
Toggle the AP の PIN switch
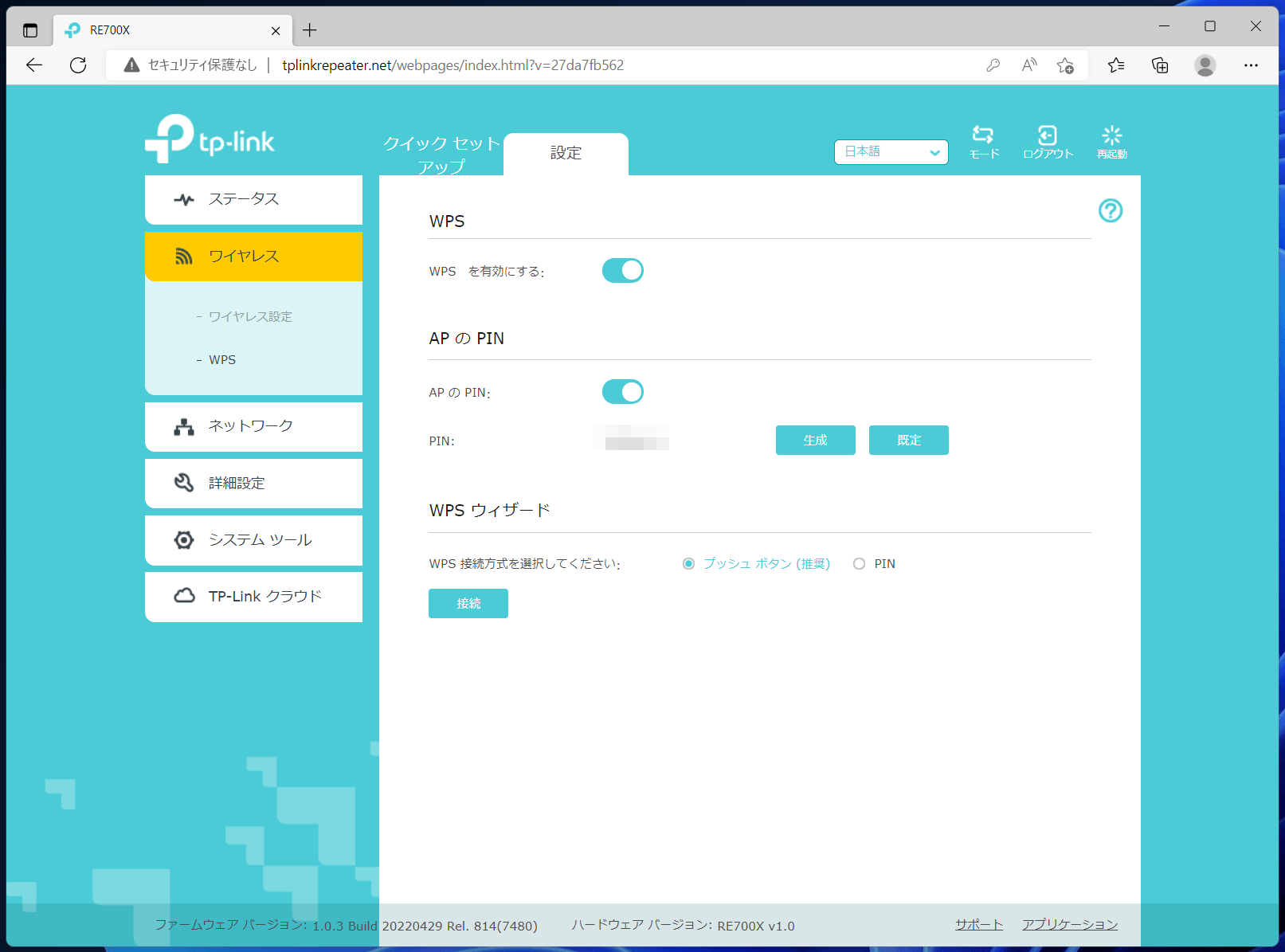[622, 392]
